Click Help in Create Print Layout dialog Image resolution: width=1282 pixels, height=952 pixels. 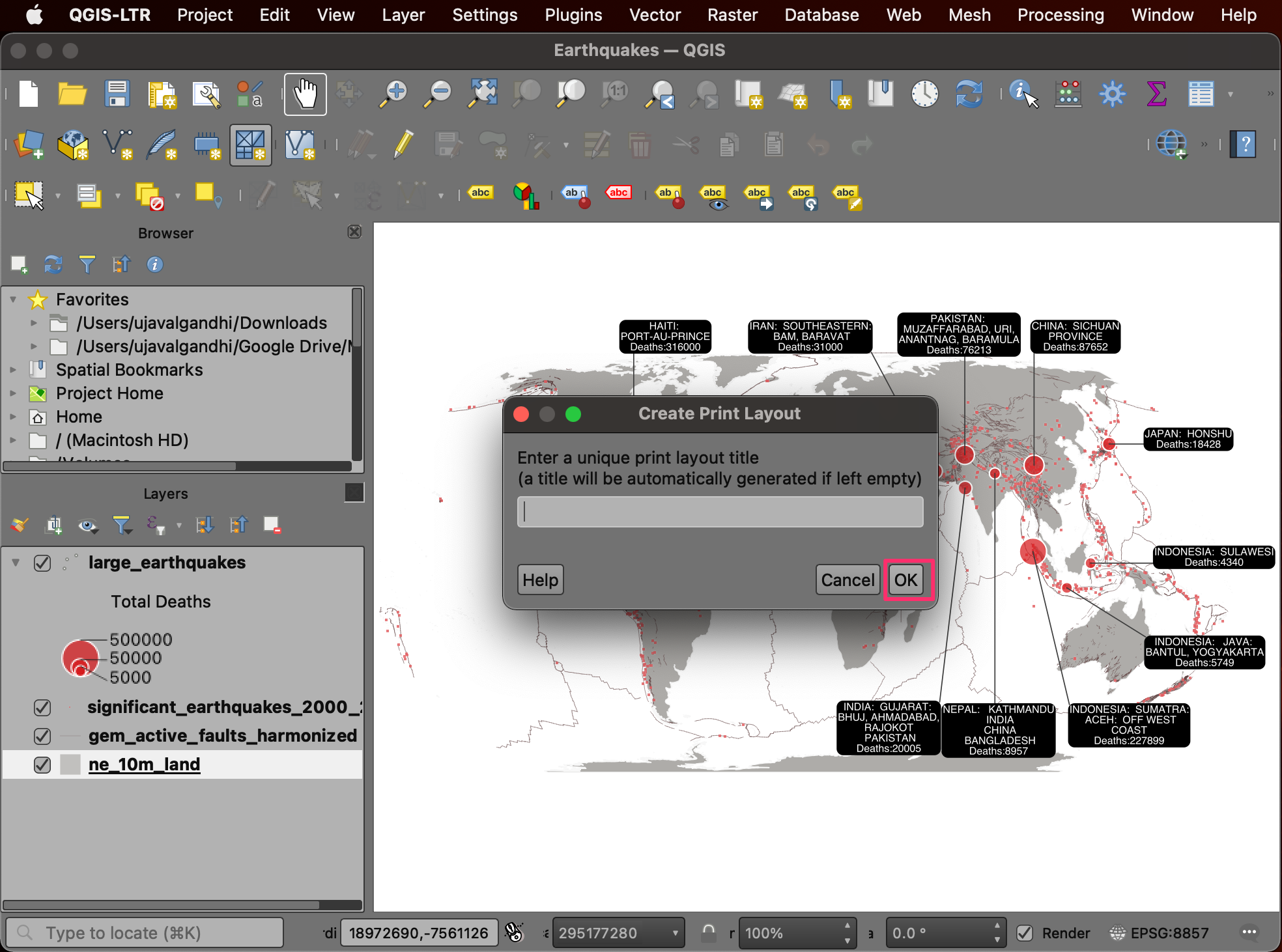(541, 580)
